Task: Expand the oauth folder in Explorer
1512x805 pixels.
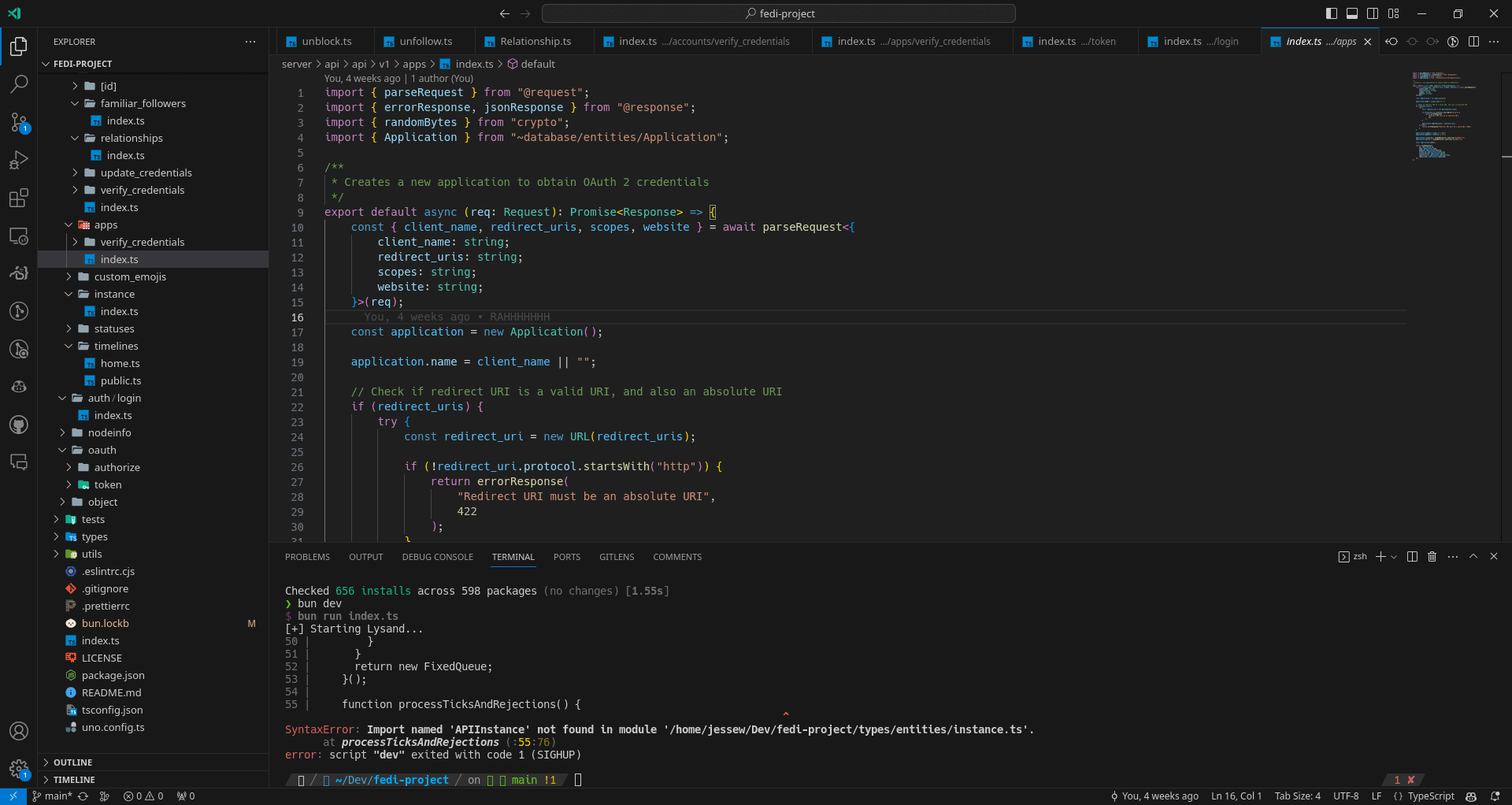Action: (x=101, y=450)
